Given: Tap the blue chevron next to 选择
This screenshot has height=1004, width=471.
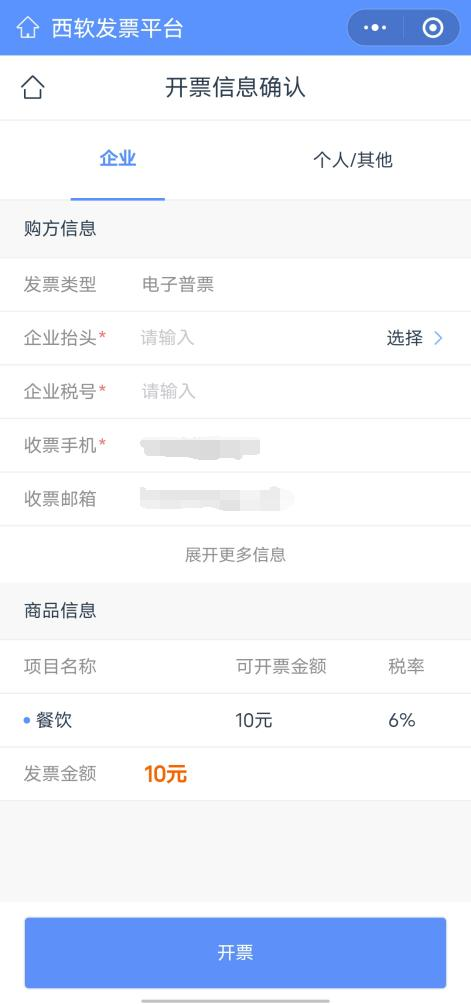Looking at the screenshot, I should 438,338.
